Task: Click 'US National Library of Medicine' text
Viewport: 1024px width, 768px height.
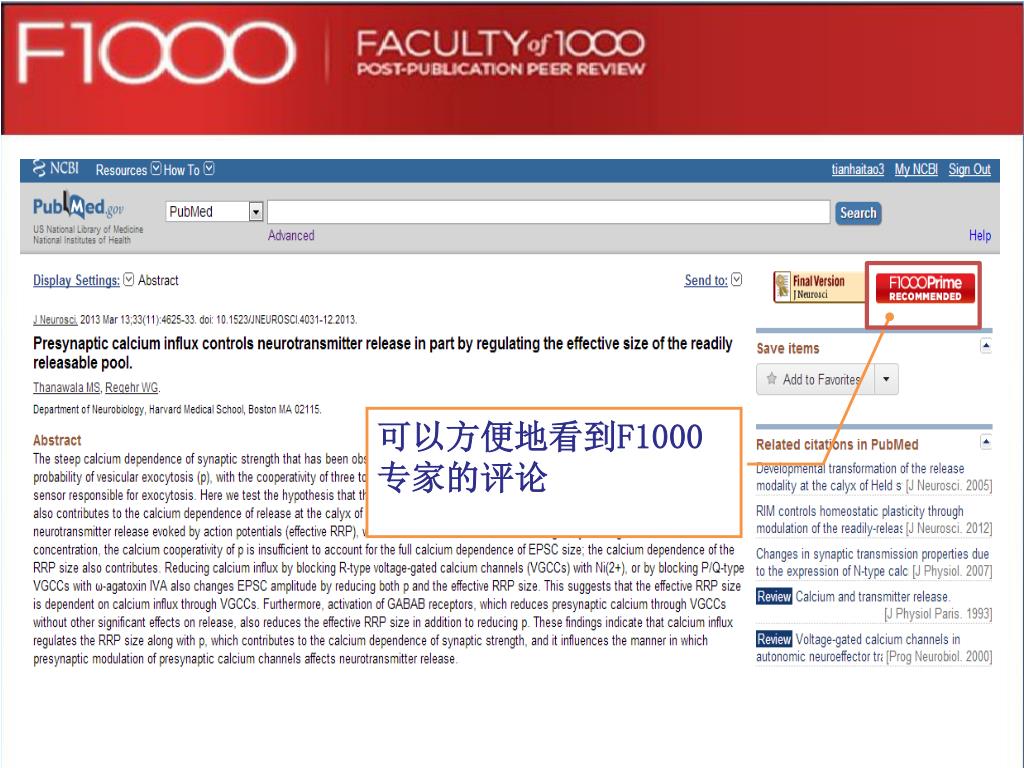Action: [x=88, y=229]
